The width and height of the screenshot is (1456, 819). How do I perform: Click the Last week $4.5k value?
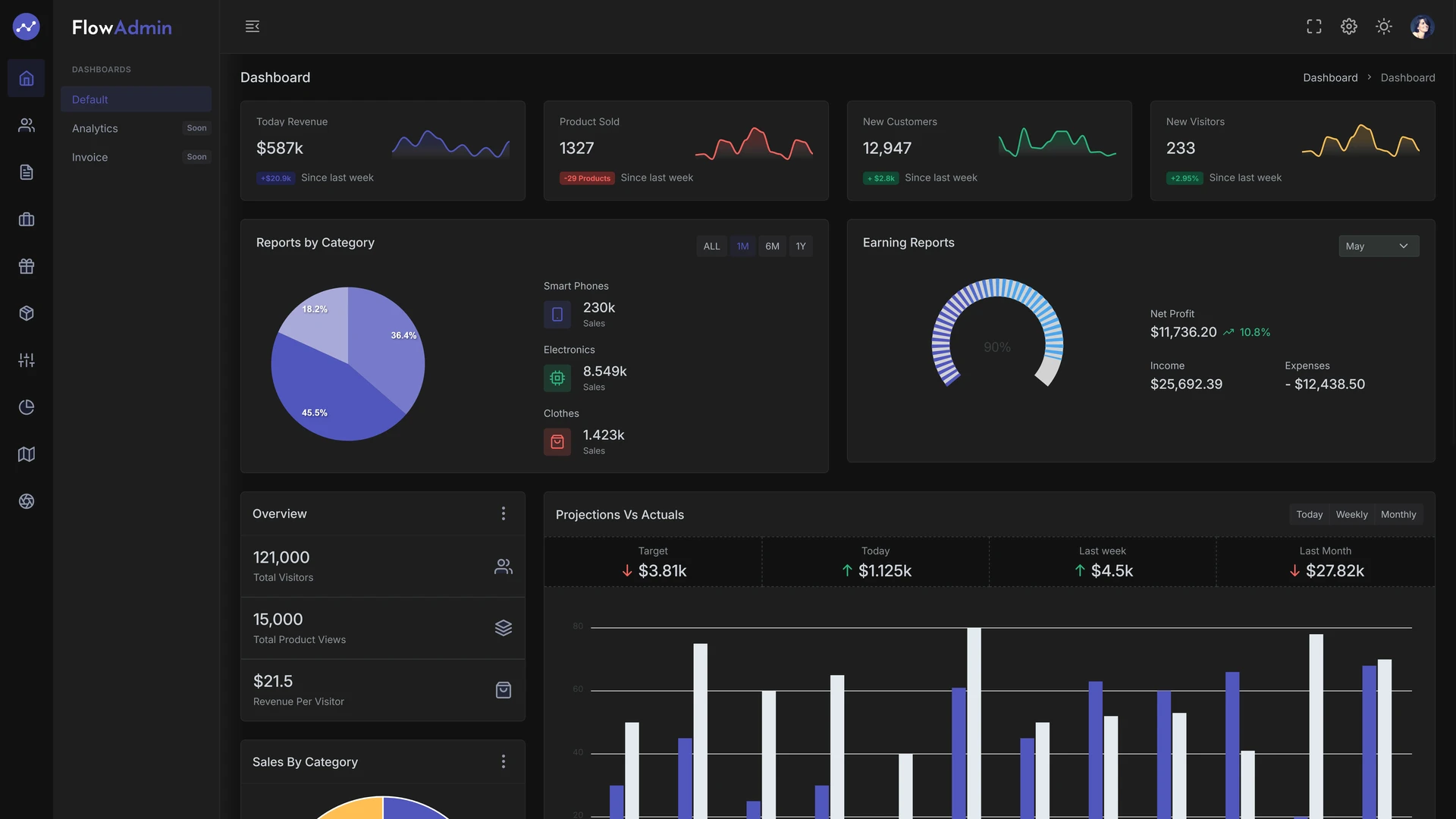(1112, 571)
